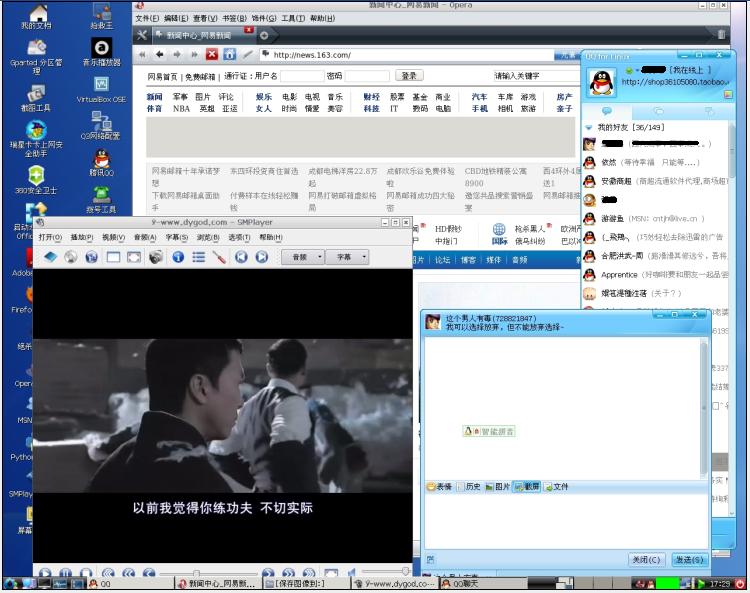Click the SMPlayer pause button

click(66, 572)
